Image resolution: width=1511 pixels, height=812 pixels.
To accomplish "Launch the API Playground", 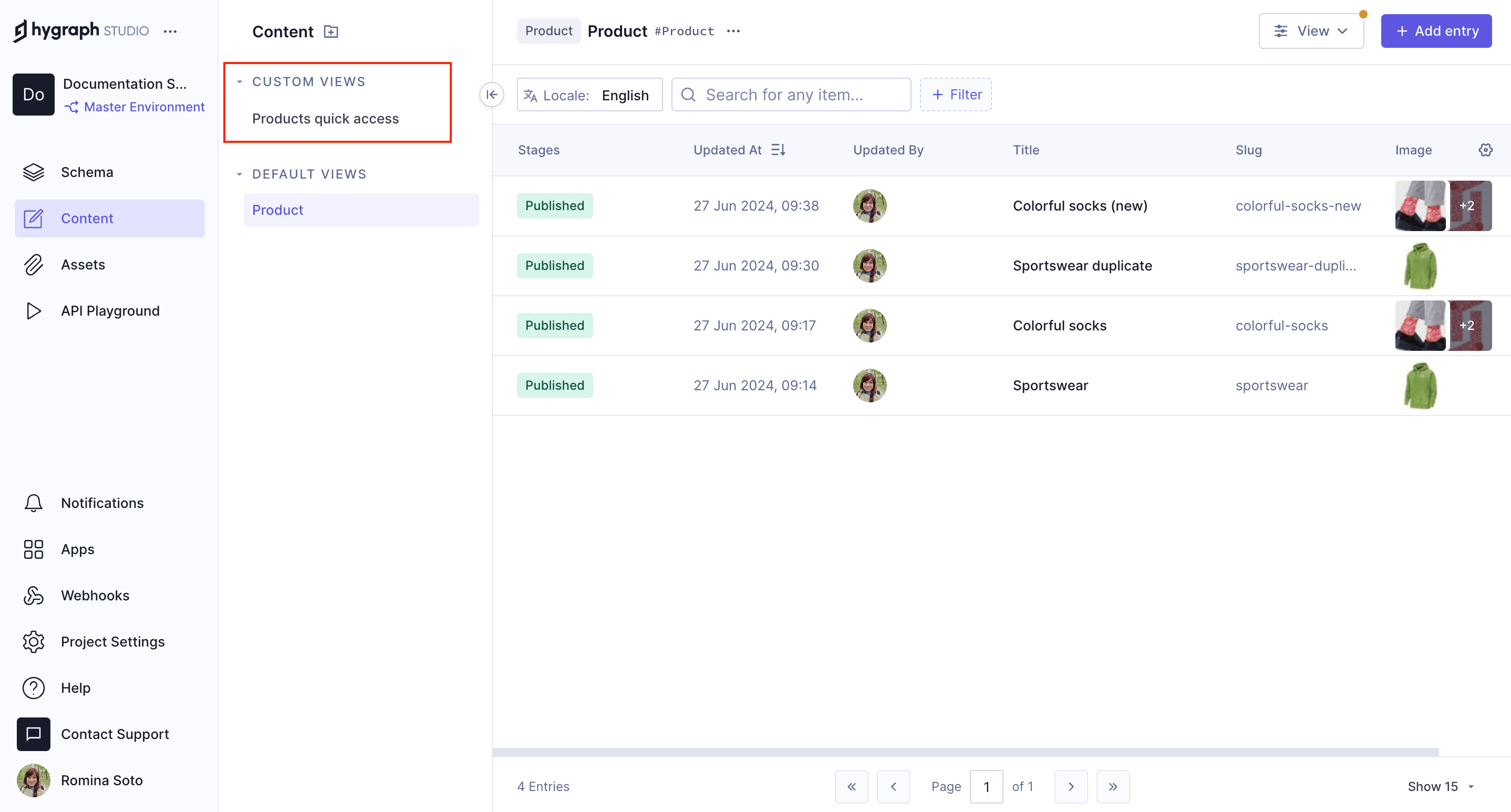I will [x=110, y=311].
